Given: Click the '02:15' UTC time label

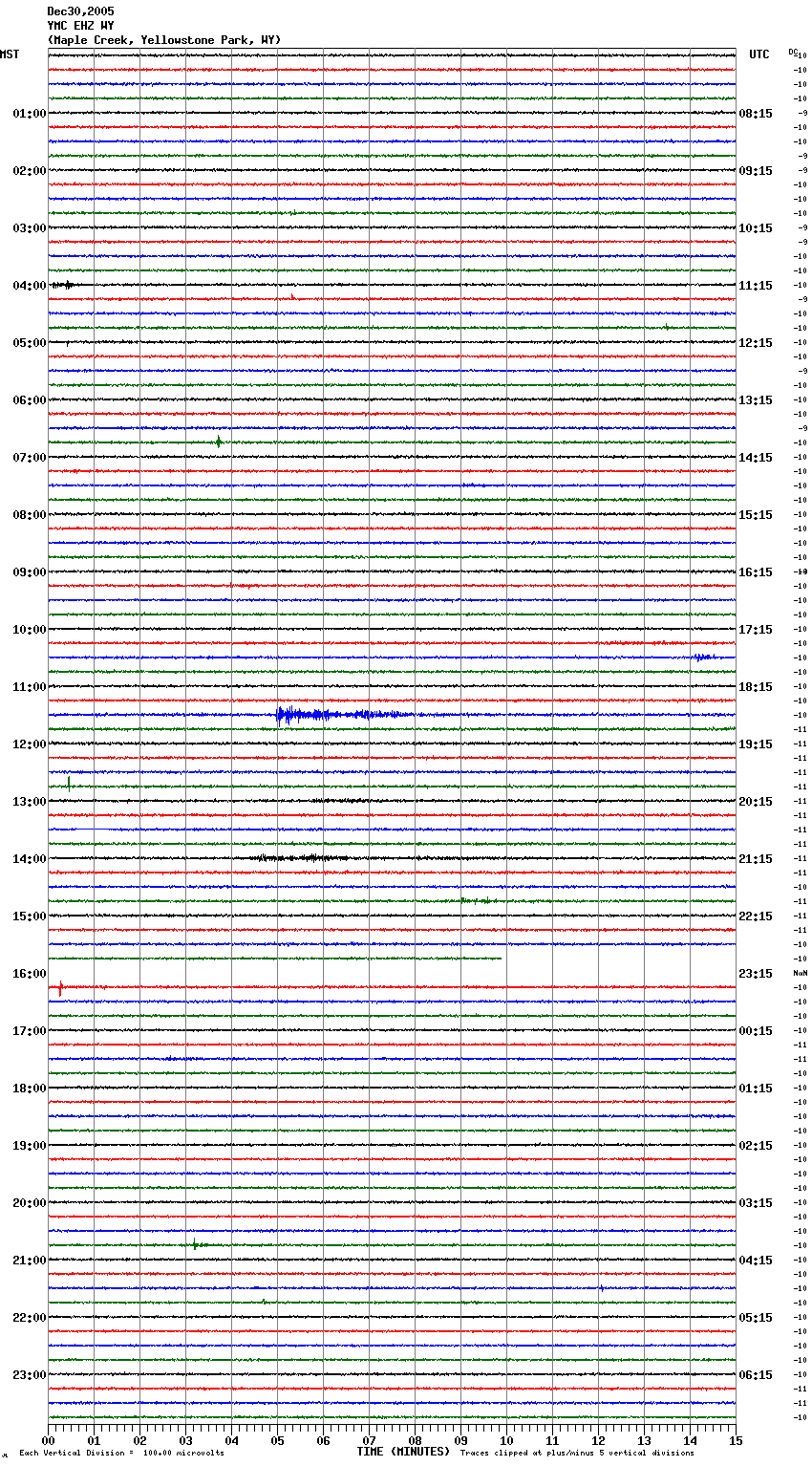Looking at the screenshot, I should (756, 1146).
